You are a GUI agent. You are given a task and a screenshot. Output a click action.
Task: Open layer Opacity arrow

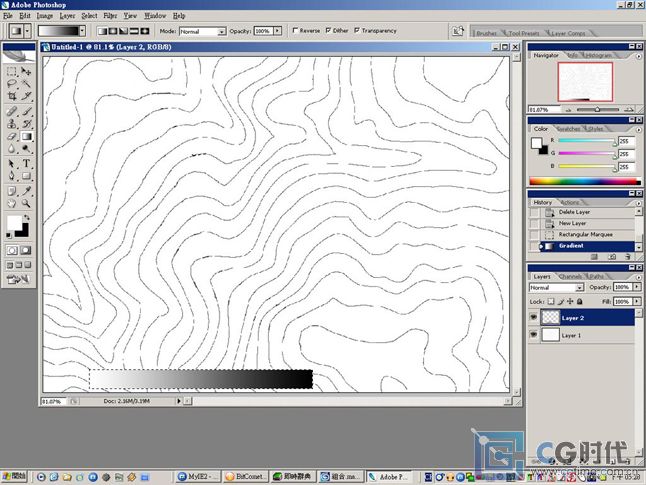click(x=637, y=287)
